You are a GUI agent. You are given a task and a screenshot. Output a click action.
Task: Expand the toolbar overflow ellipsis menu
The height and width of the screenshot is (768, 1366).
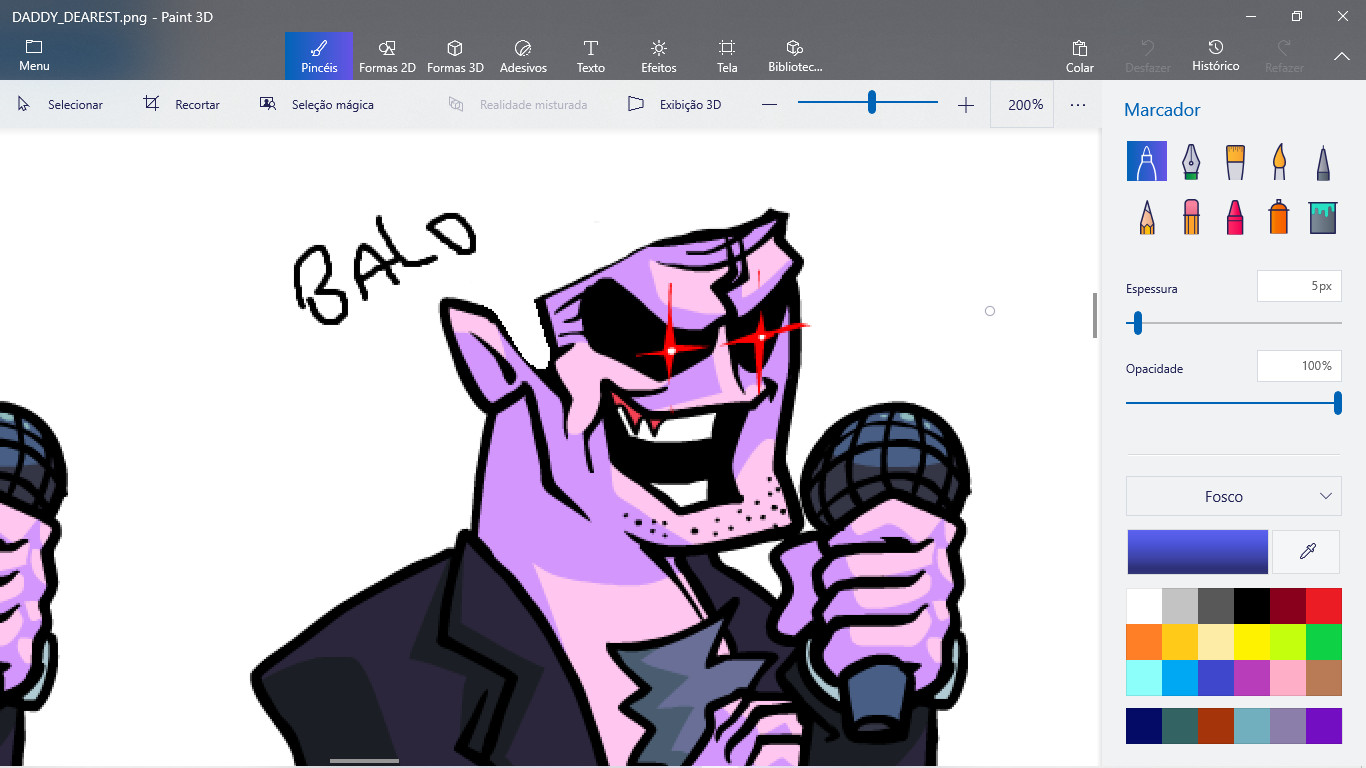click(x=1077, y=104)
